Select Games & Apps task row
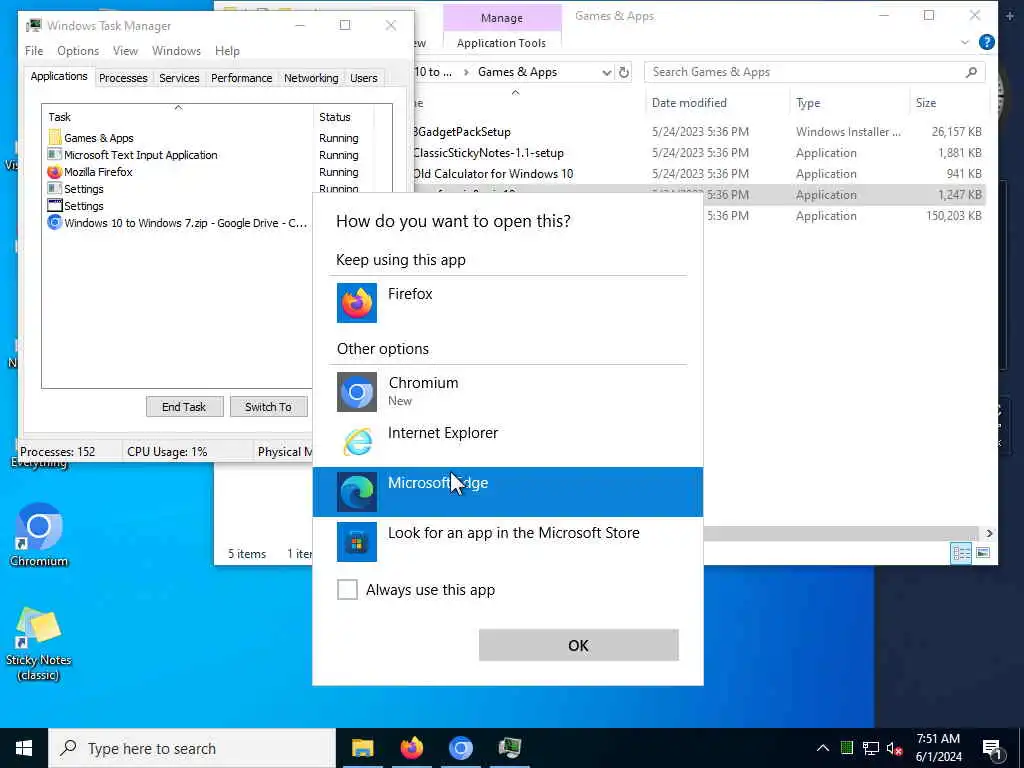 coord(178,138)
